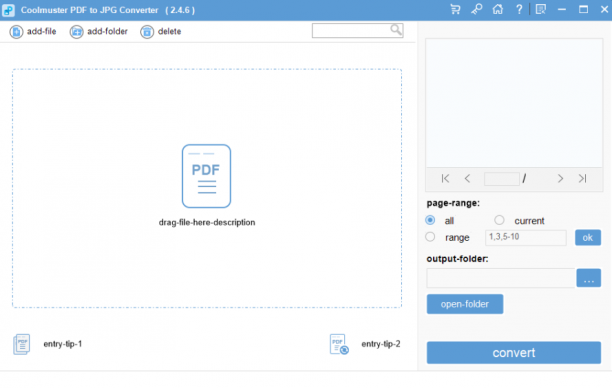Start conversion with the convert button
The width and height of the screenshot is (612, 388).
tap(514, 353)
